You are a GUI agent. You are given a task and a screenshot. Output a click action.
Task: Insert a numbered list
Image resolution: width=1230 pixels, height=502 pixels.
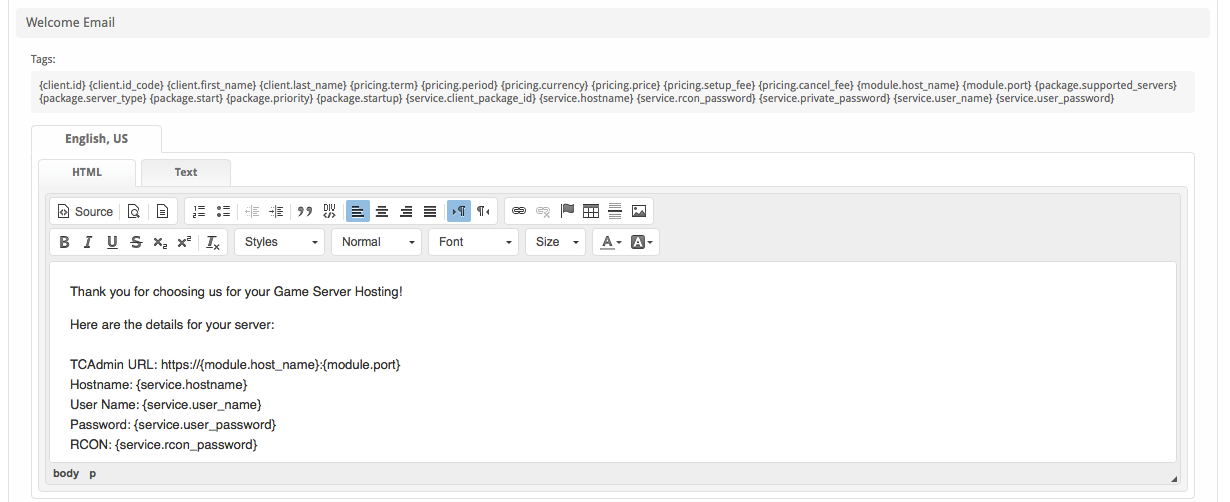[x=199, y=211]
